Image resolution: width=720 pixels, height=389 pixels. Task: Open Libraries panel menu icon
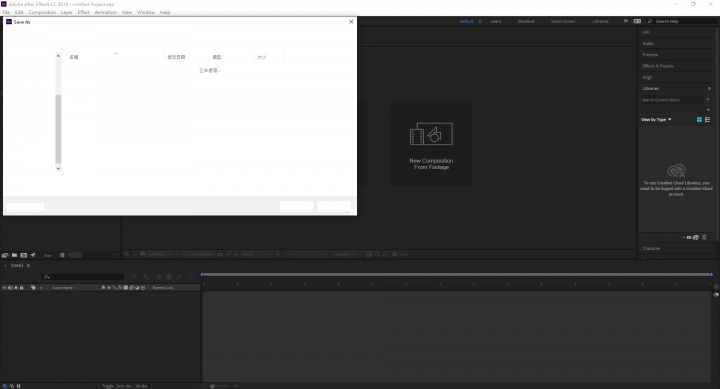(x=709, y=88)
